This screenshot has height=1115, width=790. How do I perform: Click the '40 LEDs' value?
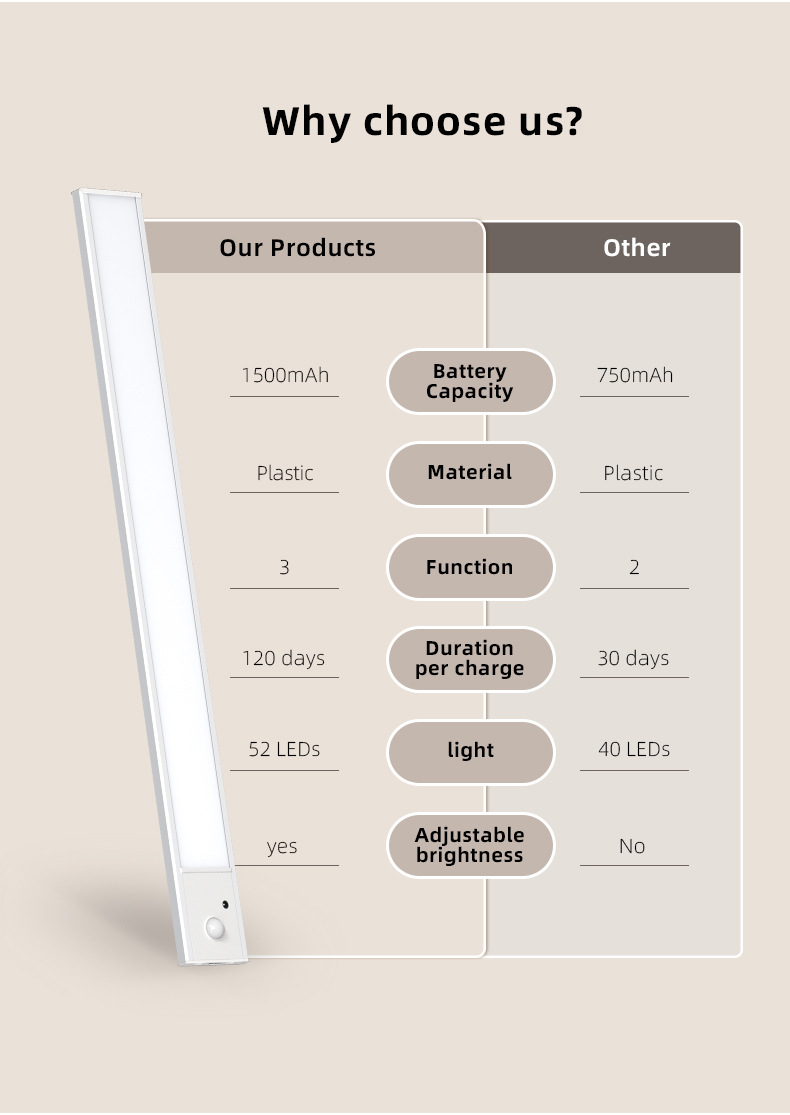coord(634,749)
